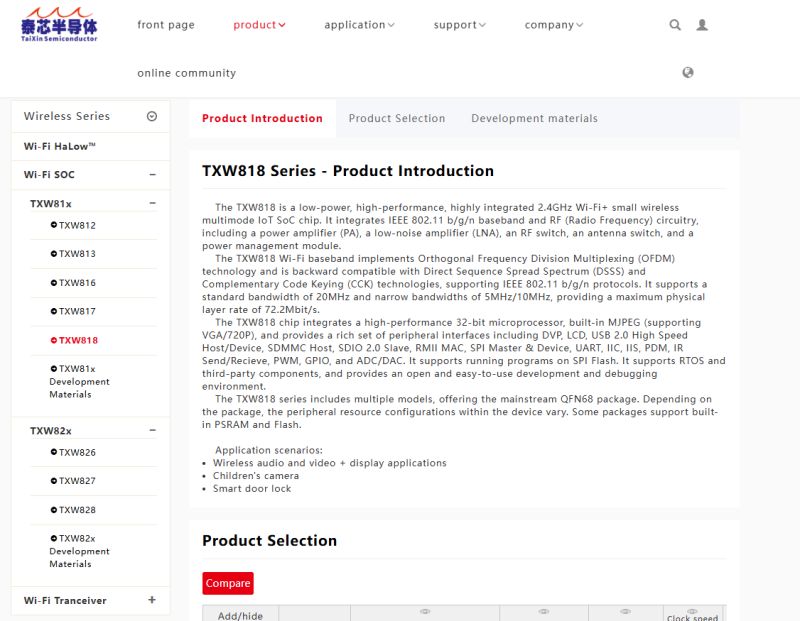Click the bullet icon beside TXW816
800x621 pixels.
coord(54,282)
